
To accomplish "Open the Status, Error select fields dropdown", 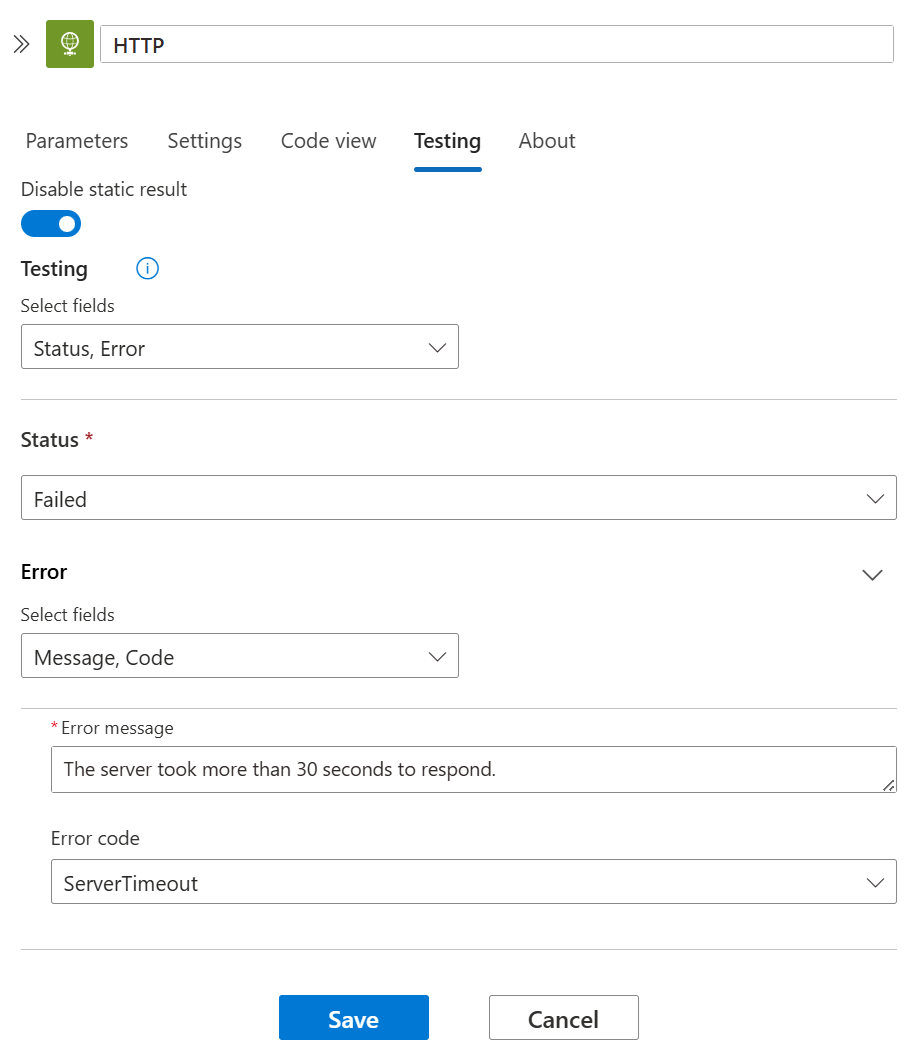I will (240, 347).
